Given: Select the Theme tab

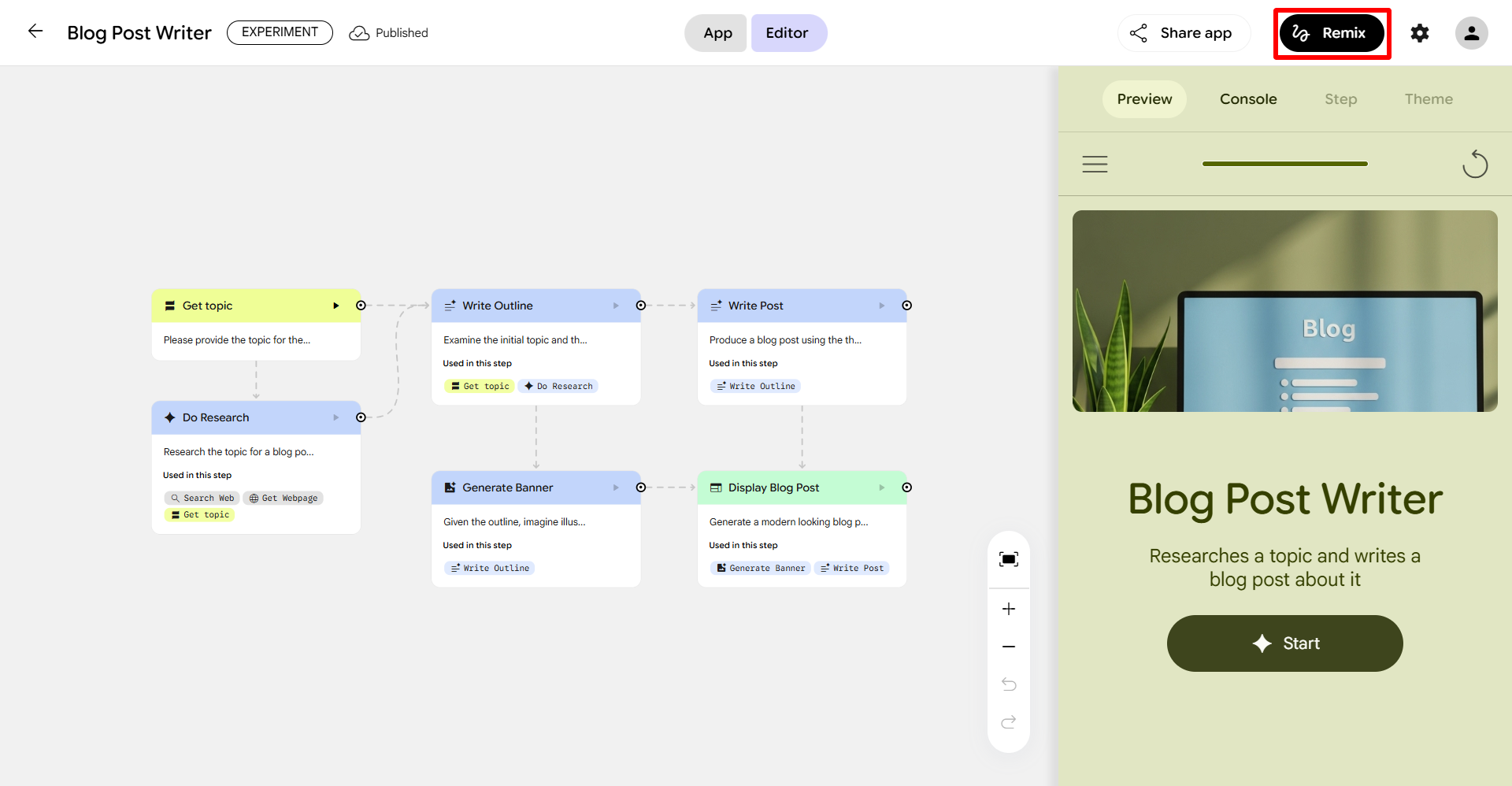Looking at the screenshot, I should coord(1428,99).
